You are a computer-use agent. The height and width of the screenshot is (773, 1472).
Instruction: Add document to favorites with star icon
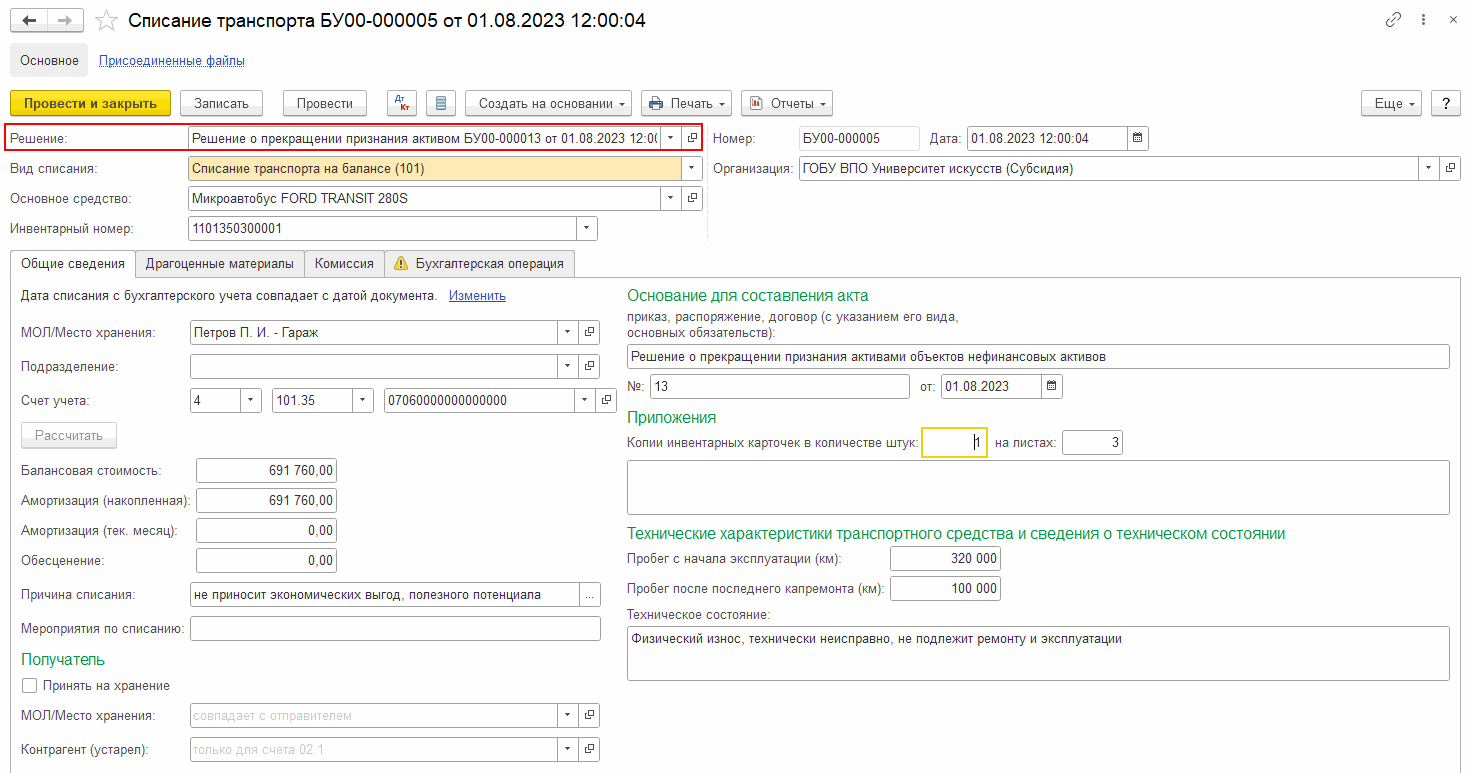105,20
